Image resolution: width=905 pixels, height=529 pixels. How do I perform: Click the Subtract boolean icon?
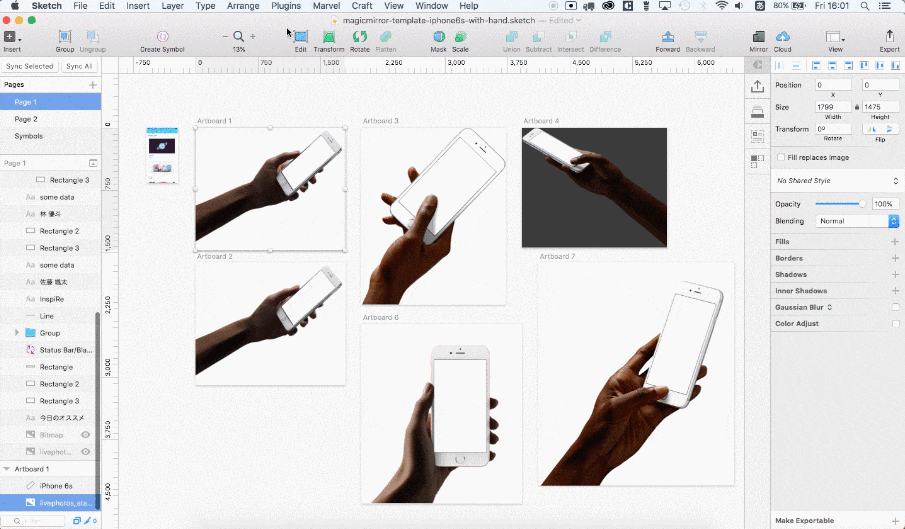538,37
